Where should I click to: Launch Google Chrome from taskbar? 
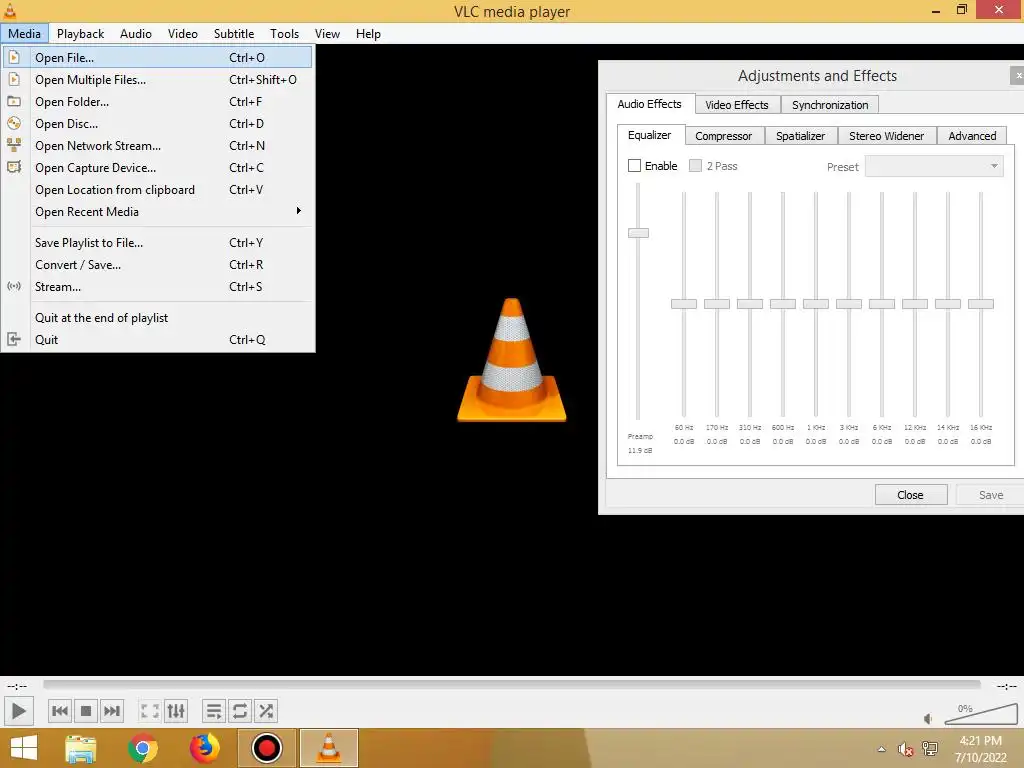(x=142, y=748)
